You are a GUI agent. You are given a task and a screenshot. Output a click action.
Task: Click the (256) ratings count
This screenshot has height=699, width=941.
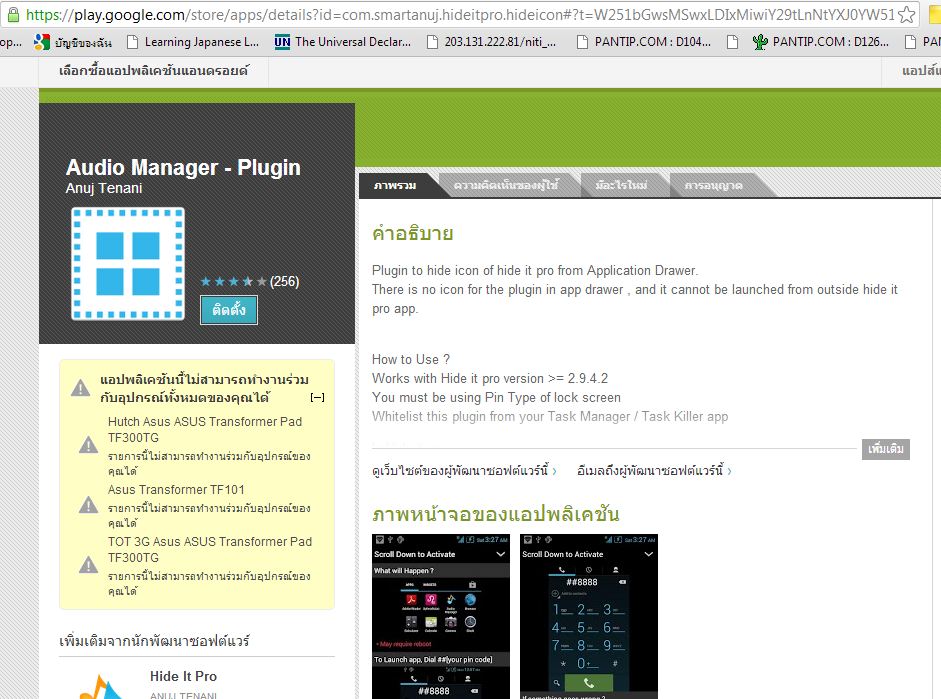[x=284, y=281]
